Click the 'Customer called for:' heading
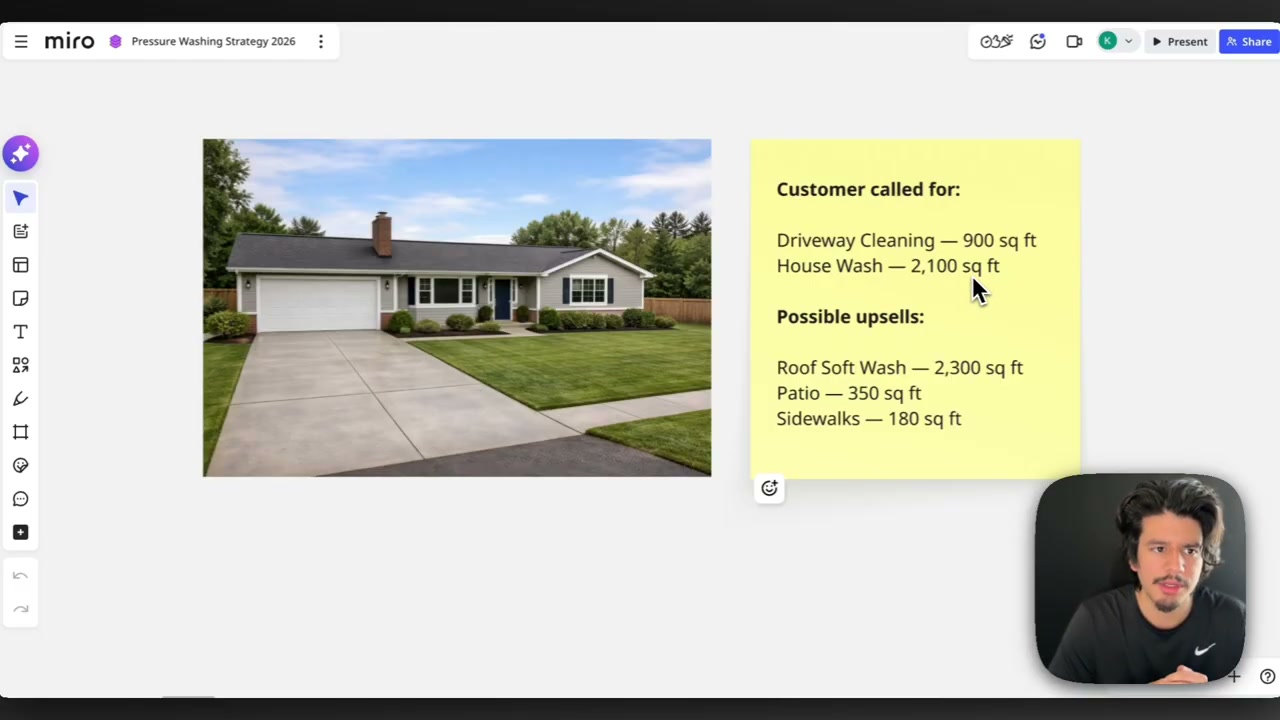 click(x=868, y=189)
